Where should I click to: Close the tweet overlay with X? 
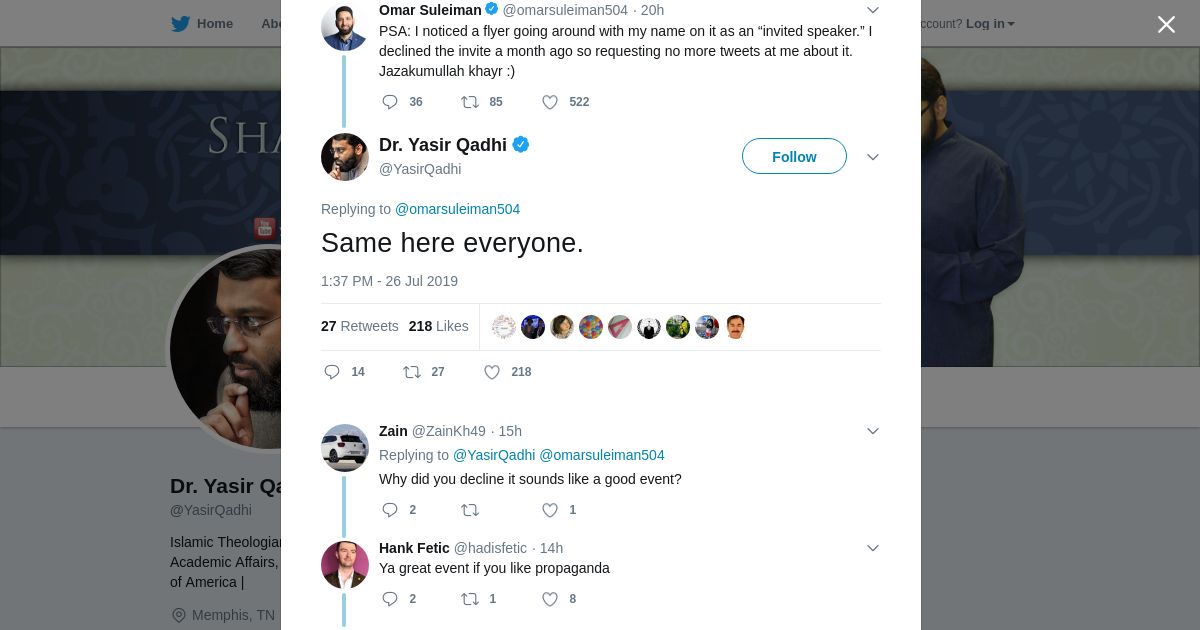coord(1166,25)
